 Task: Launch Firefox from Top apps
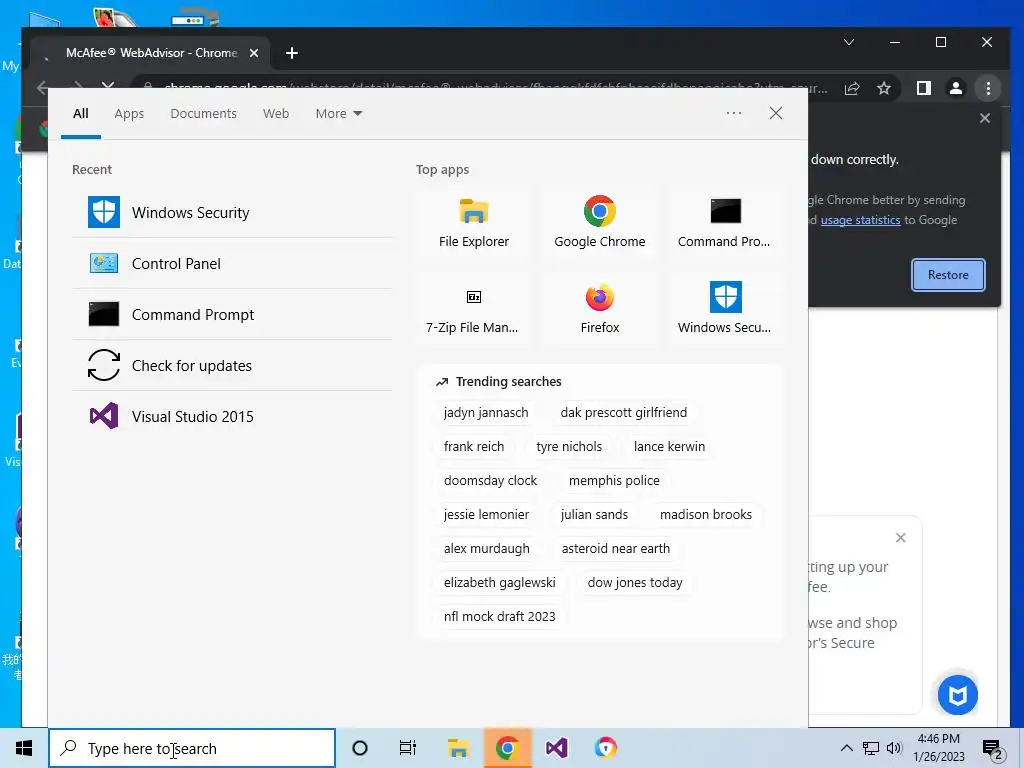(600, 310)
